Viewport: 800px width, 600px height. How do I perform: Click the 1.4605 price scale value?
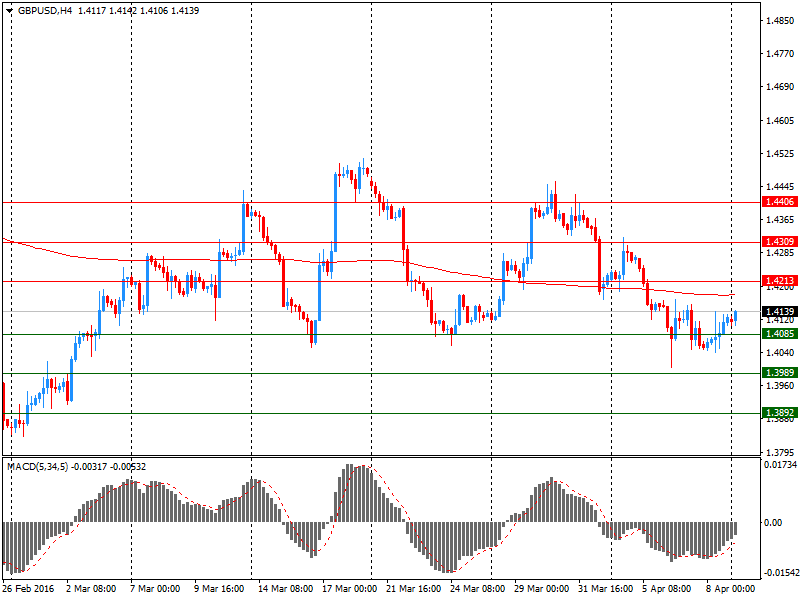(x=780, y=121)
